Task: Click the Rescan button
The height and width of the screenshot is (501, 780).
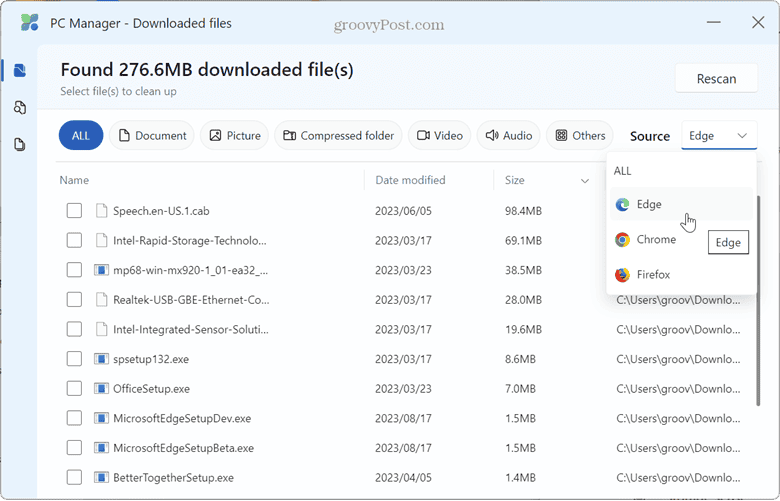Action: pyautogui.click(x=716, y=79)
